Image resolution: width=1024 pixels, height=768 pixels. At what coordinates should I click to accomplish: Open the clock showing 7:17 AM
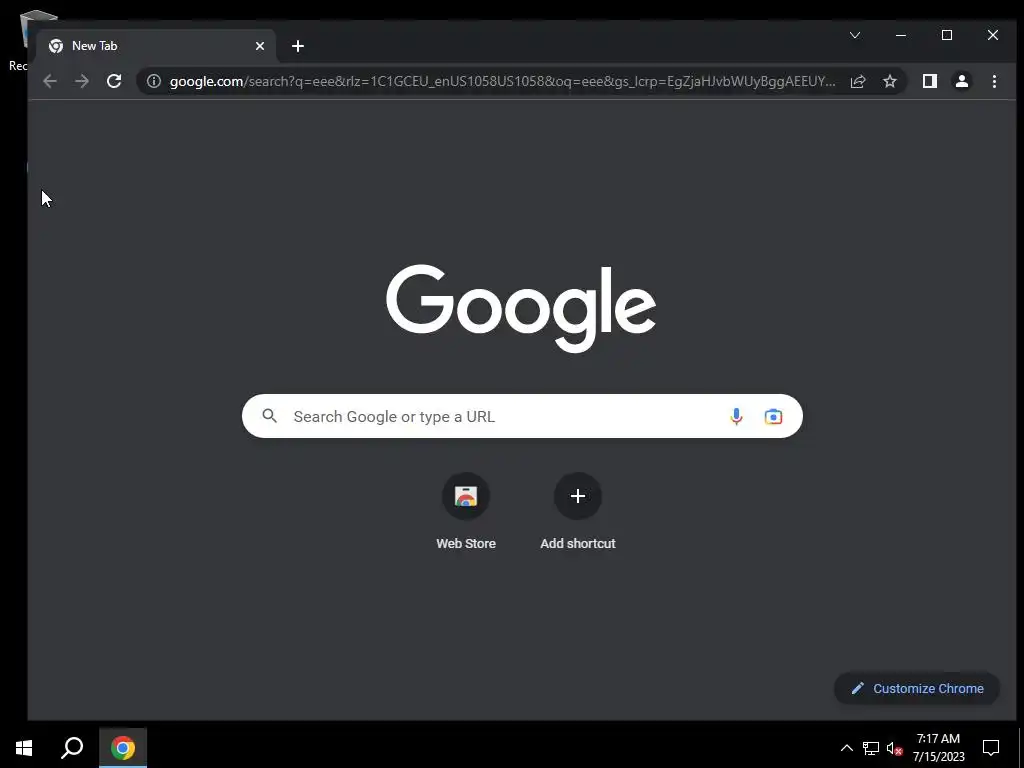(938, 748)
